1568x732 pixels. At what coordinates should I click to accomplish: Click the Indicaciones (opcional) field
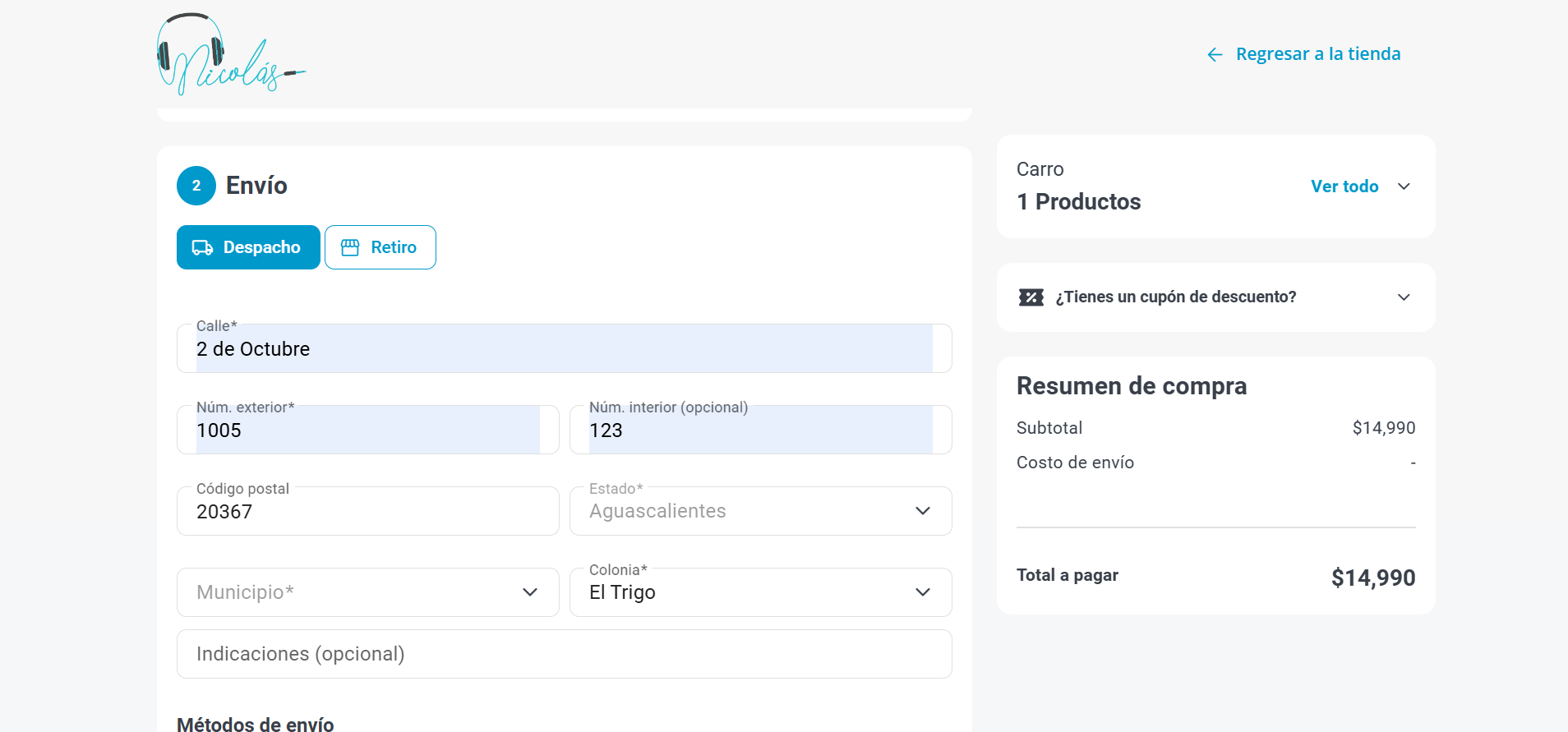pos(565,654)
